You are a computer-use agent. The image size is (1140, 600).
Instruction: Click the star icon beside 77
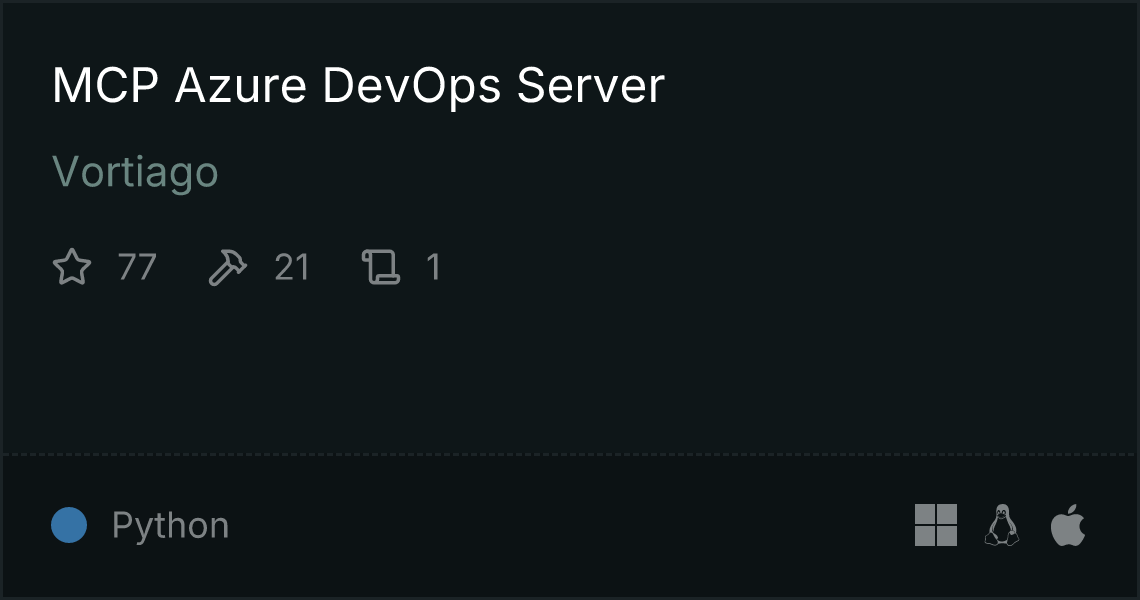[x=72, y=267]
